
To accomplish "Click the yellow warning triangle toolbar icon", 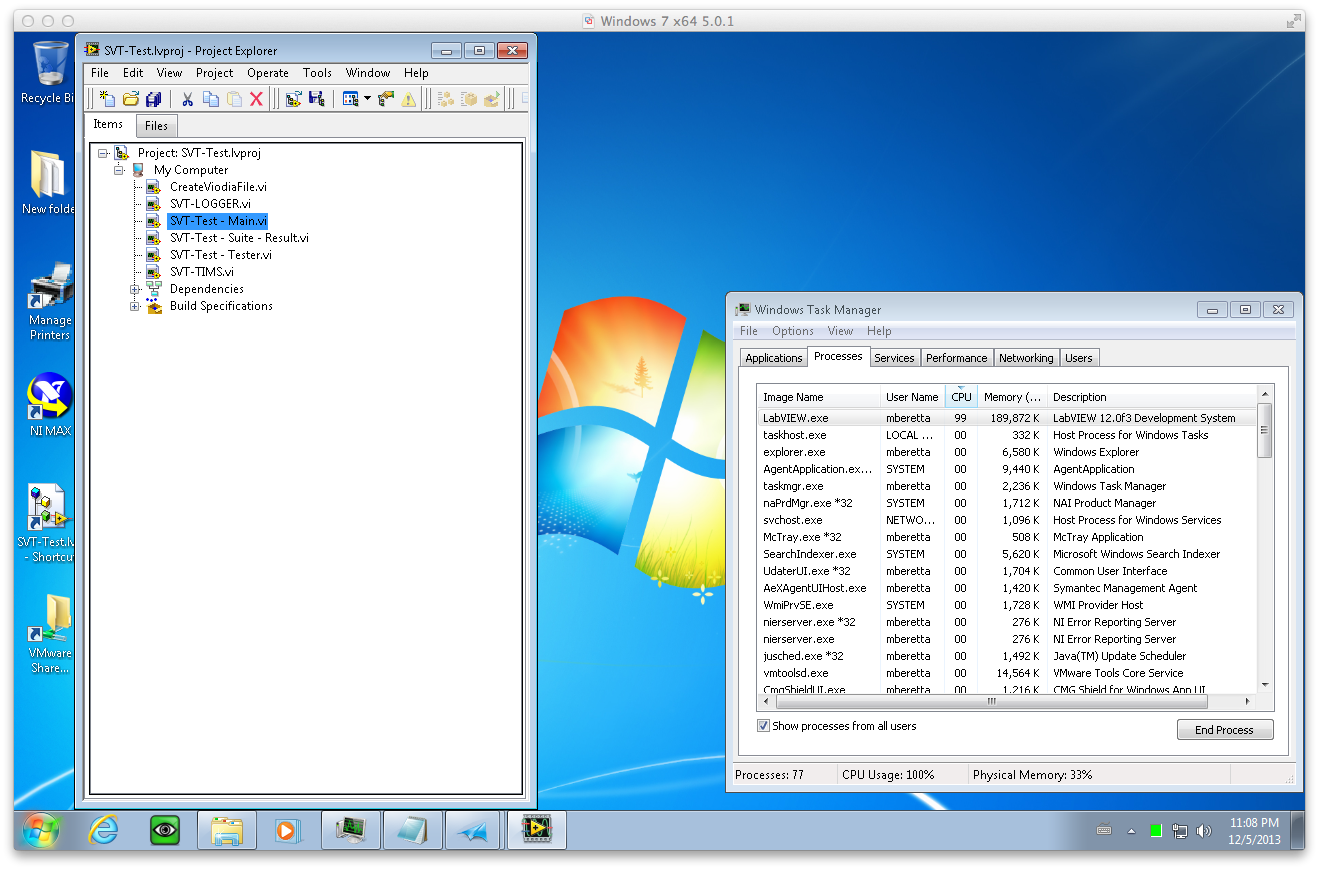I will (408, 98).
